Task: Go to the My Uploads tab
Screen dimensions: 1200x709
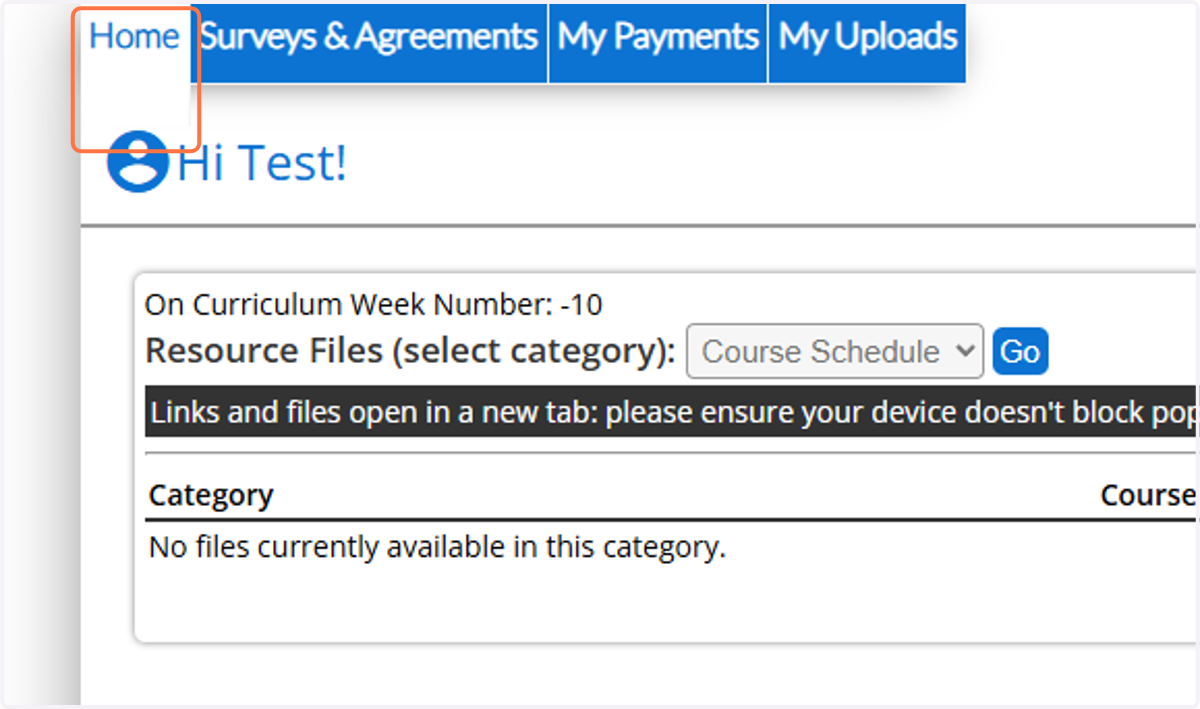Action: coord(867,37)
